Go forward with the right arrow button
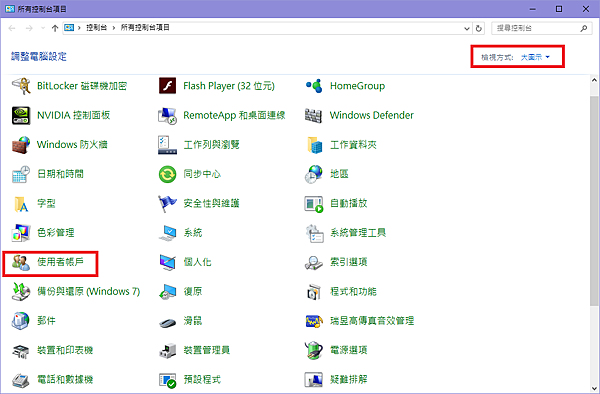This screenshot has height=394, width=600. 29,28
